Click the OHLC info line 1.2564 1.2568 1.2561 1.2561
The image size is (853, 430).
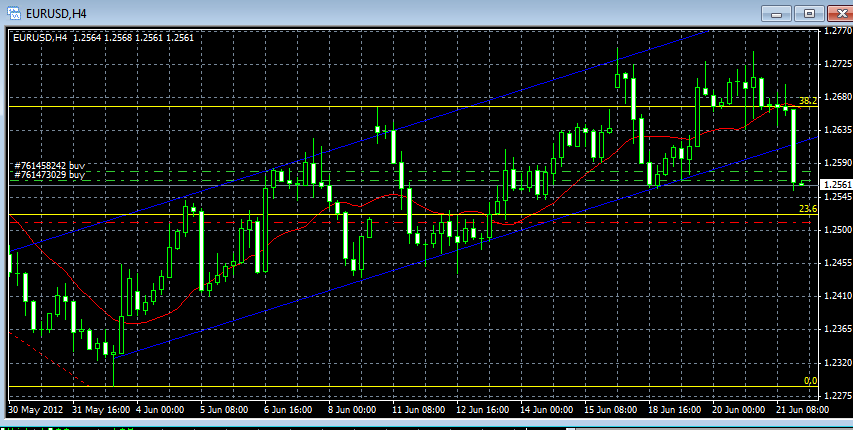pos(133,38)
